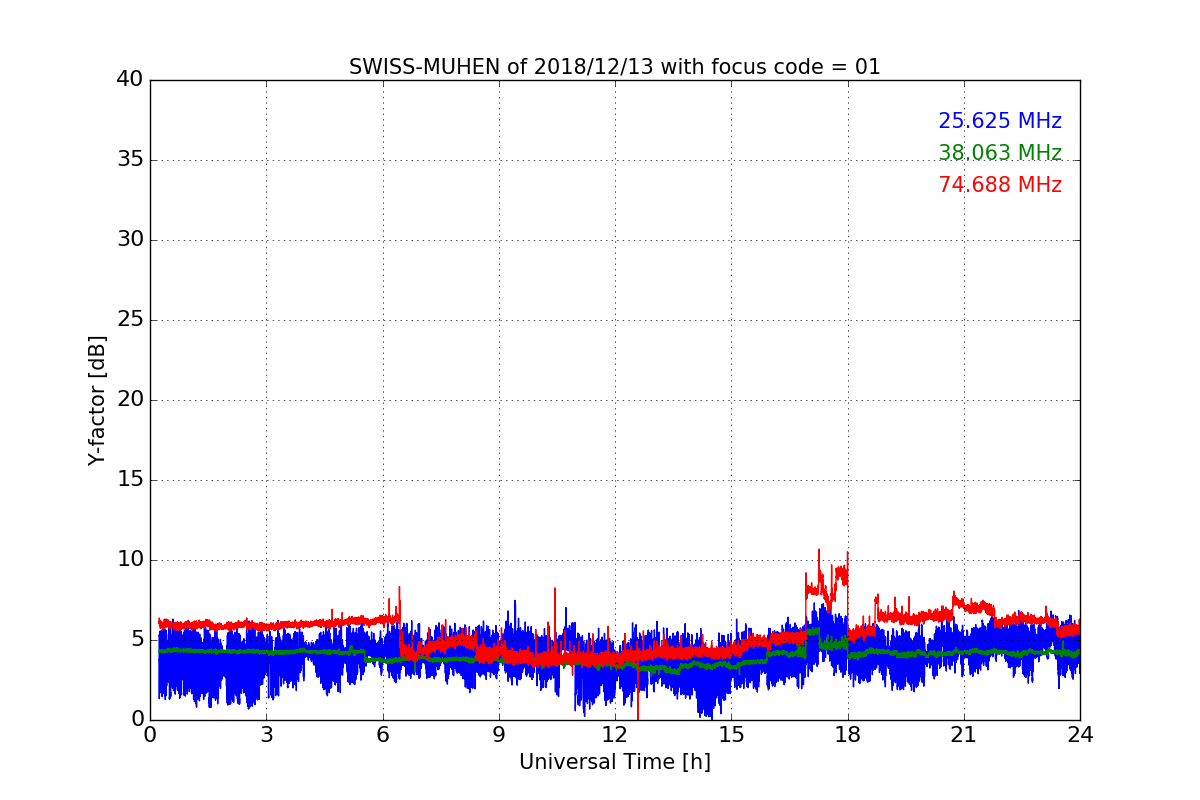The image size is (1200, 800).
Task: Click the Y-factor [dB] axis label
Action: coord(97,400)
